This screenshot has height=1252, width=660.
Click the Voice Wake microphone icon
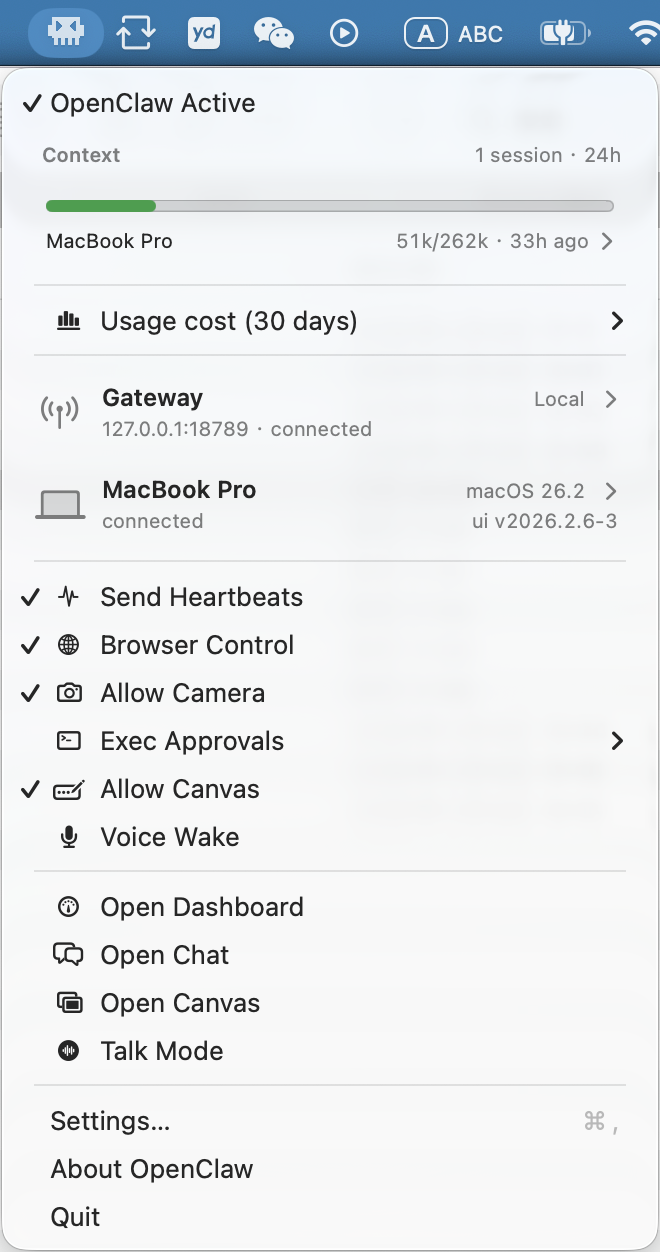point(69,837)
